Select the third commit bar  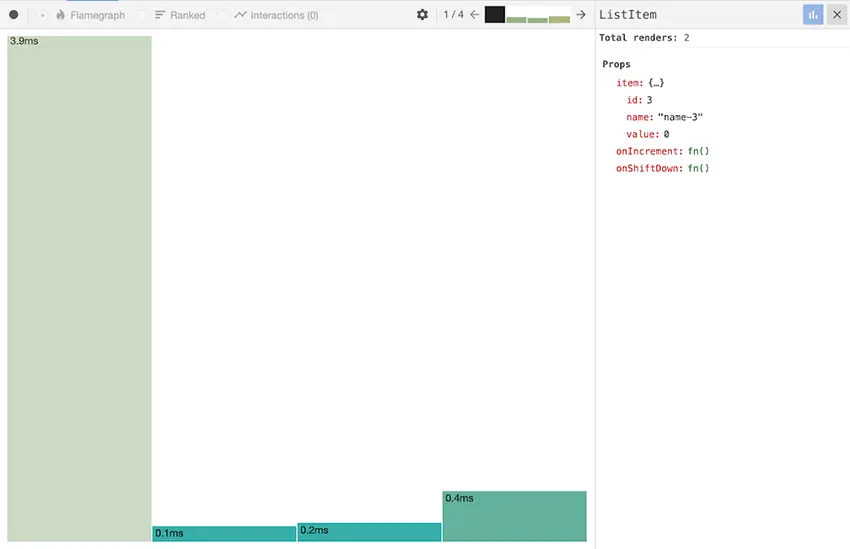click(x=538, y=20)
